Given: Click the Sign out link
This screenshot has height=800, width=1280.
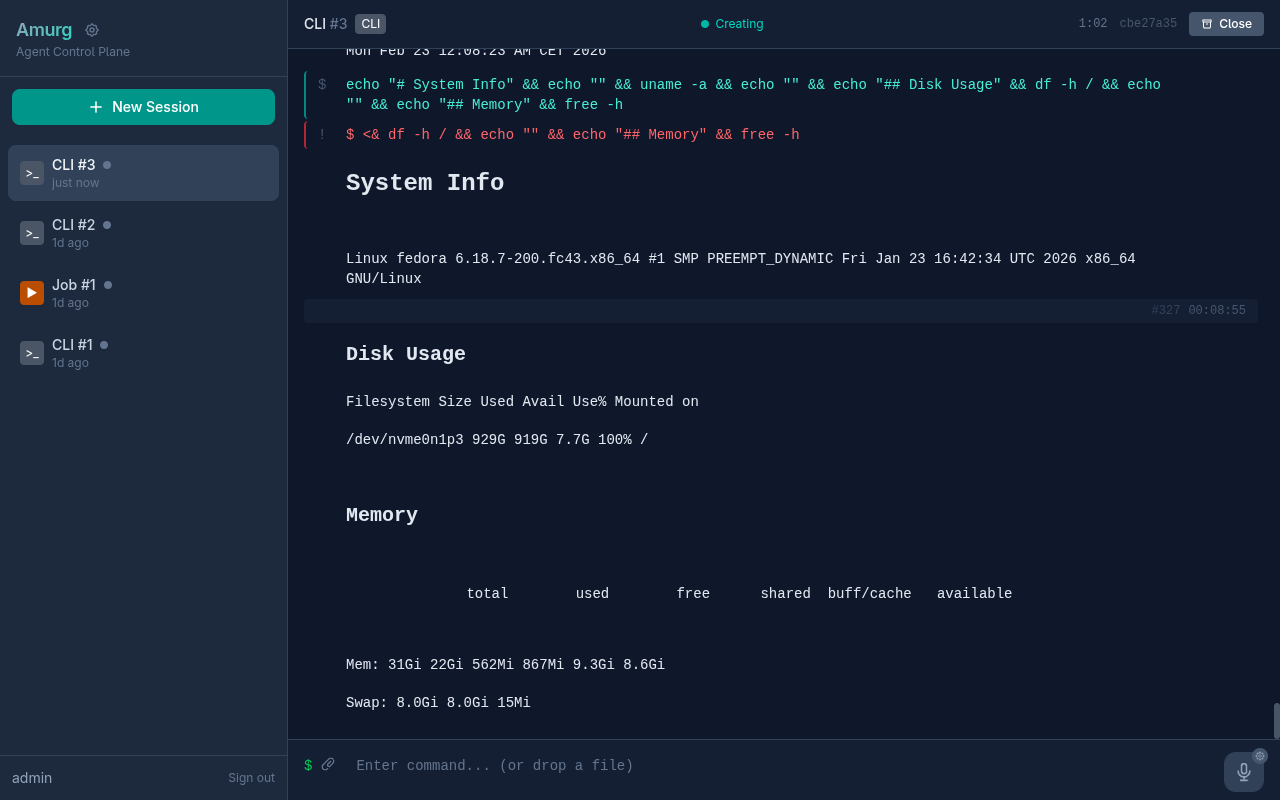Looking at the screenshot, I should click(x=251, y=778).
